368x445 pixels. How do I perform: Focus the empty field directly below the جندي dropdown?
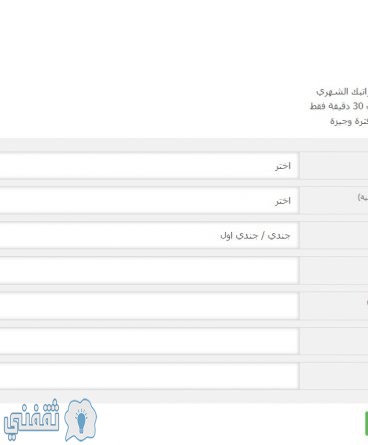coord(149,271)
